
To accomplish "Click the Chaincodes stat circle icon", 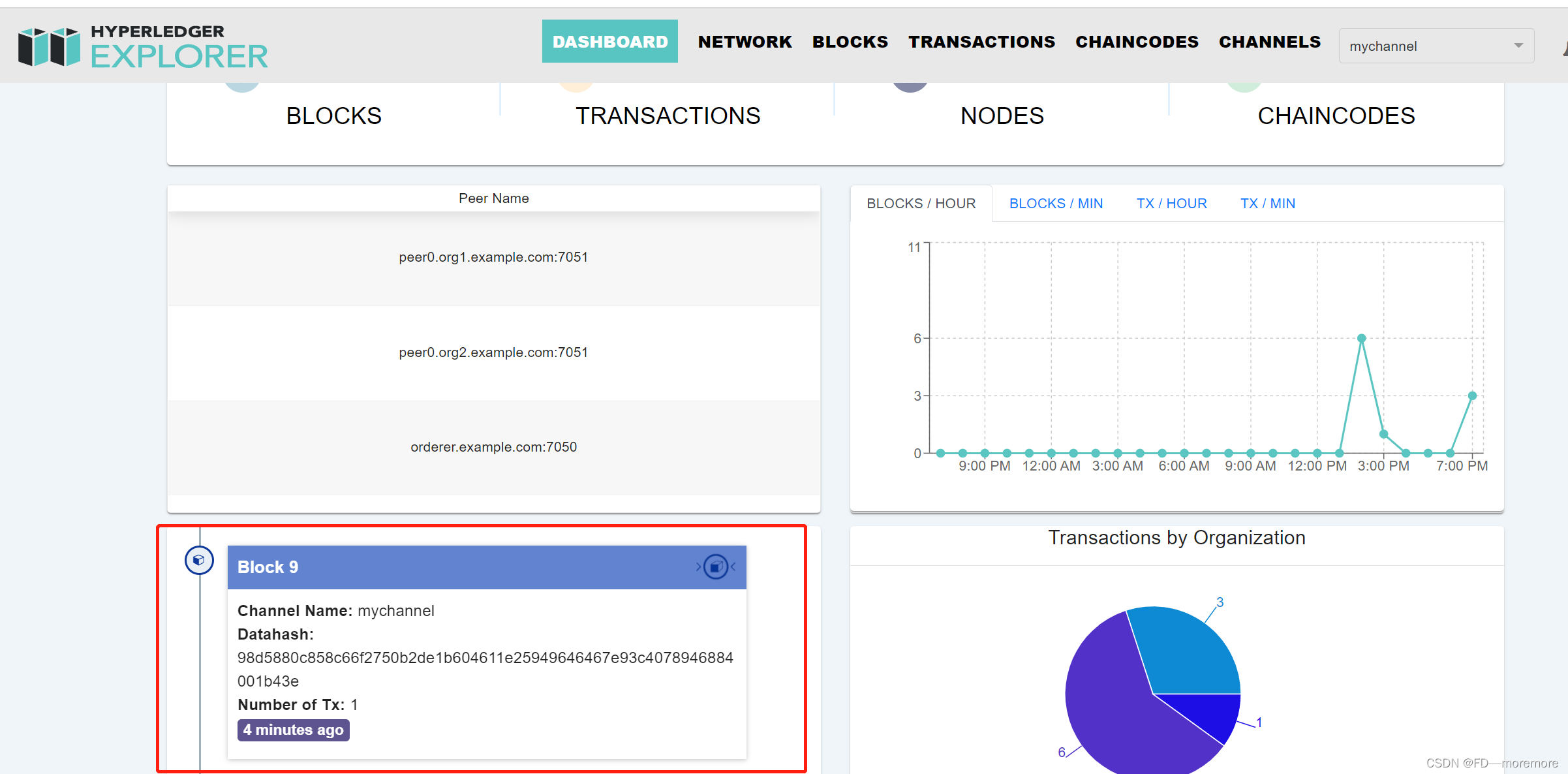I will [x=1244, y=86].
